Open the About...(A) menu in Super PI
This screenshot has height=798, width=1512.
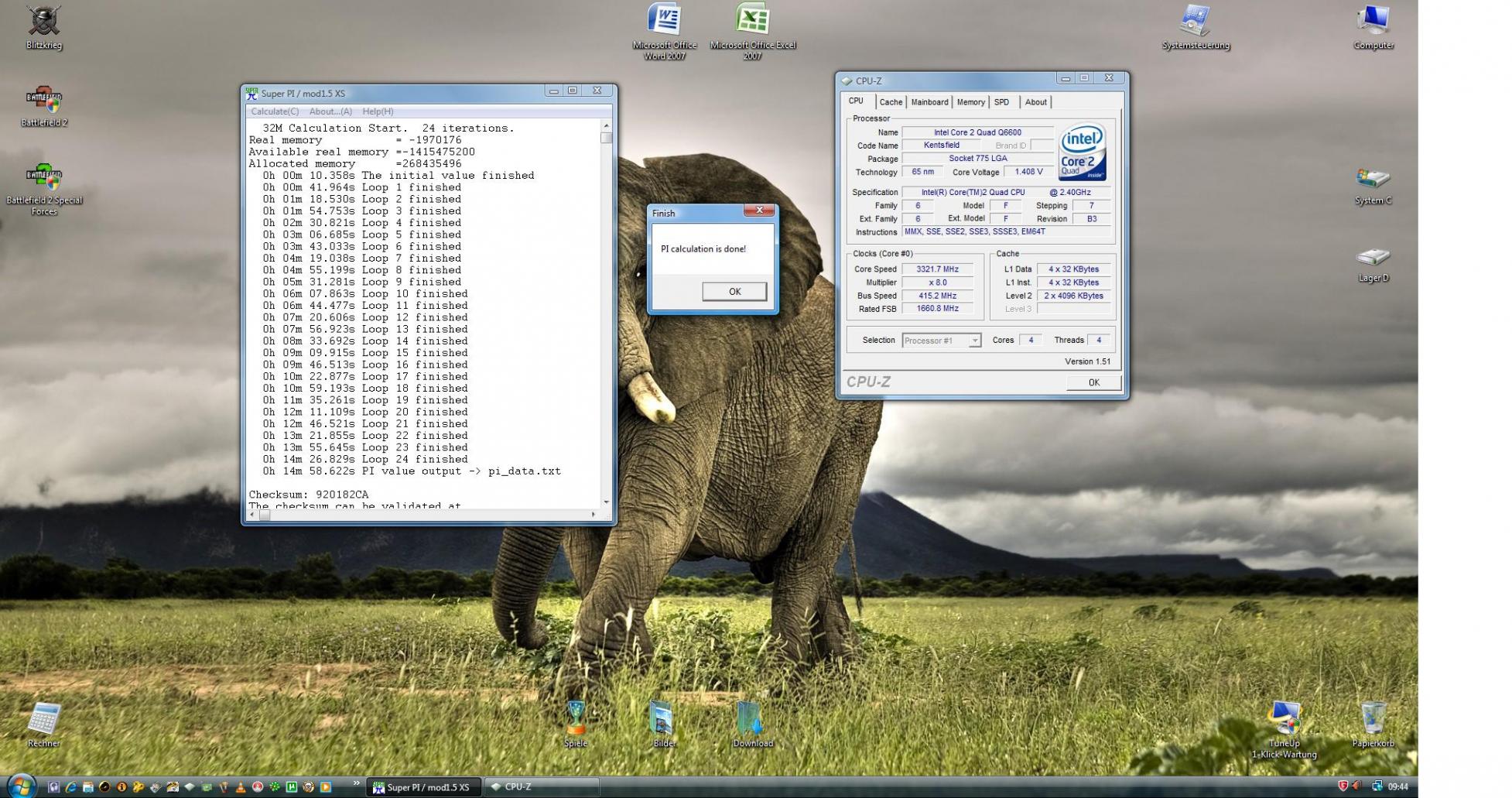(330, 111)
